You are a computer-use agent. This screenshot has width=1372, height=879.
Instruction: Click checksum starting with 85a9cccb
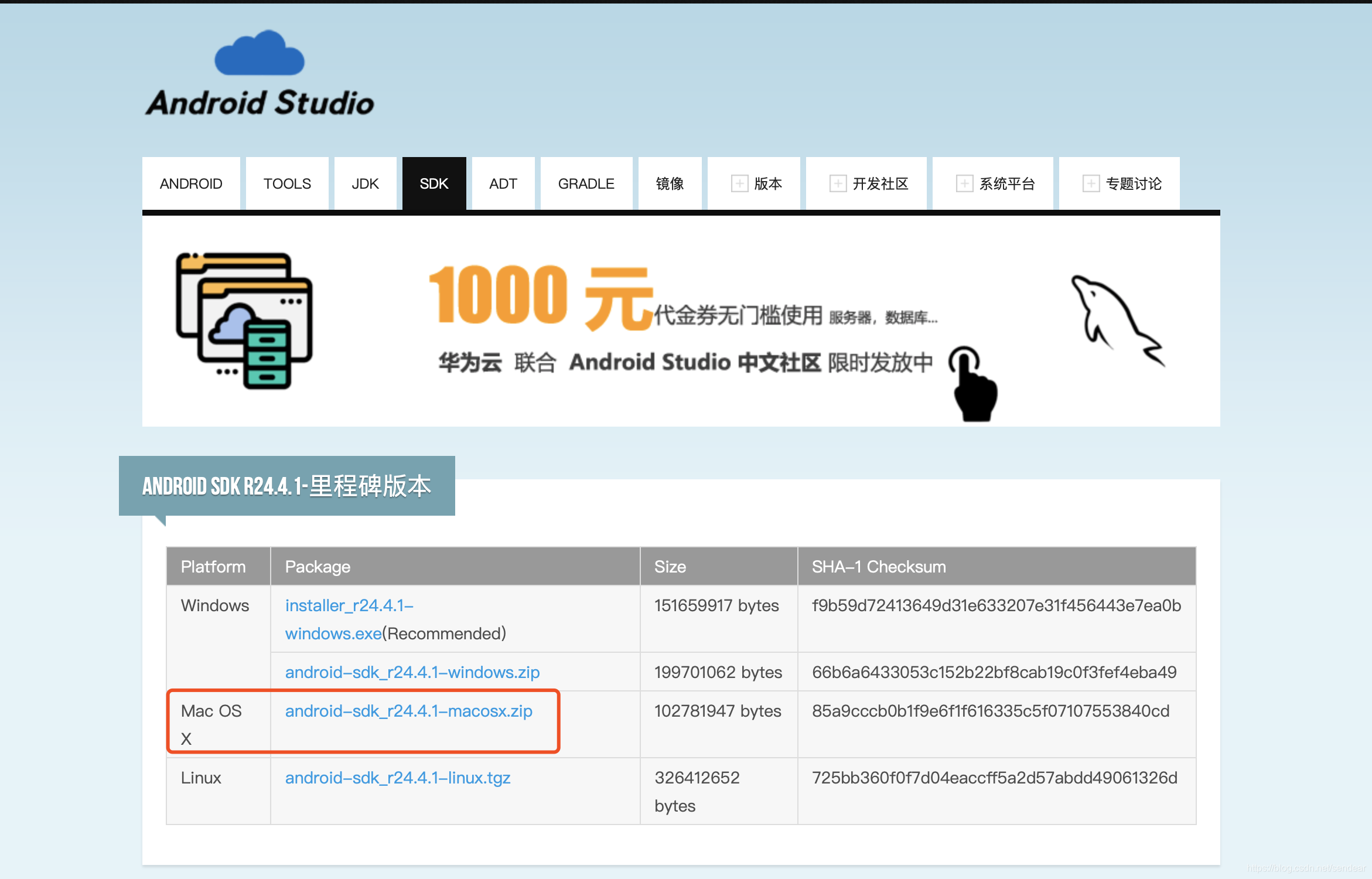click(x=991, y=711)
